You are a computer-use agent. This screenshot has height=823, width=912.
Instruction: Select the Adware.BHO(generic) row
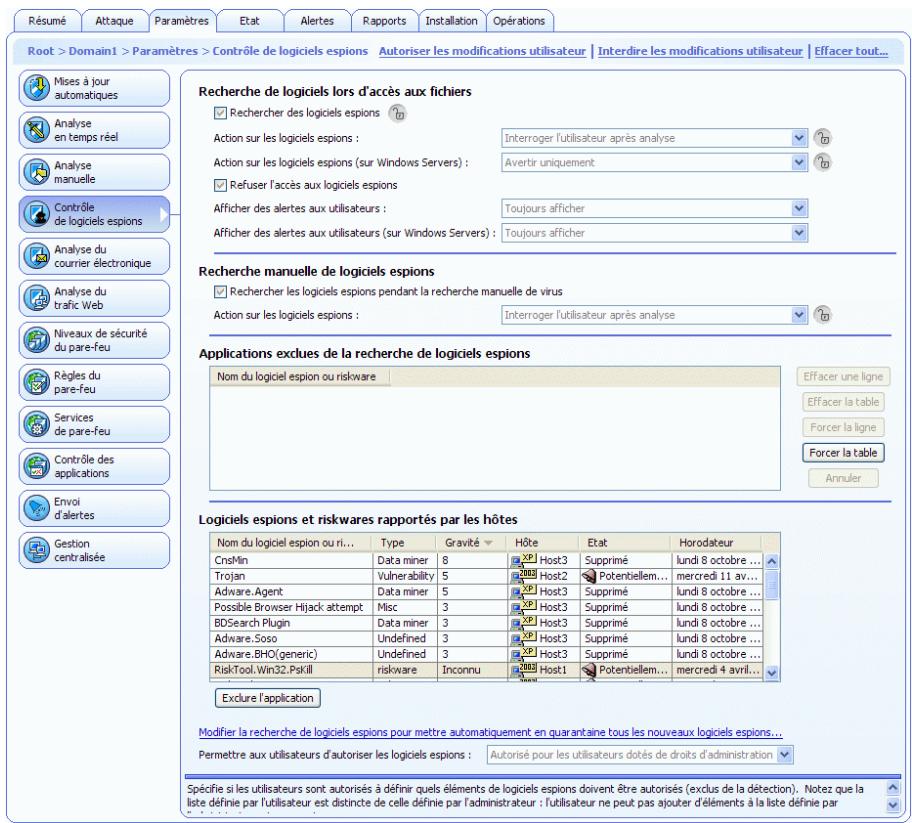486,654
